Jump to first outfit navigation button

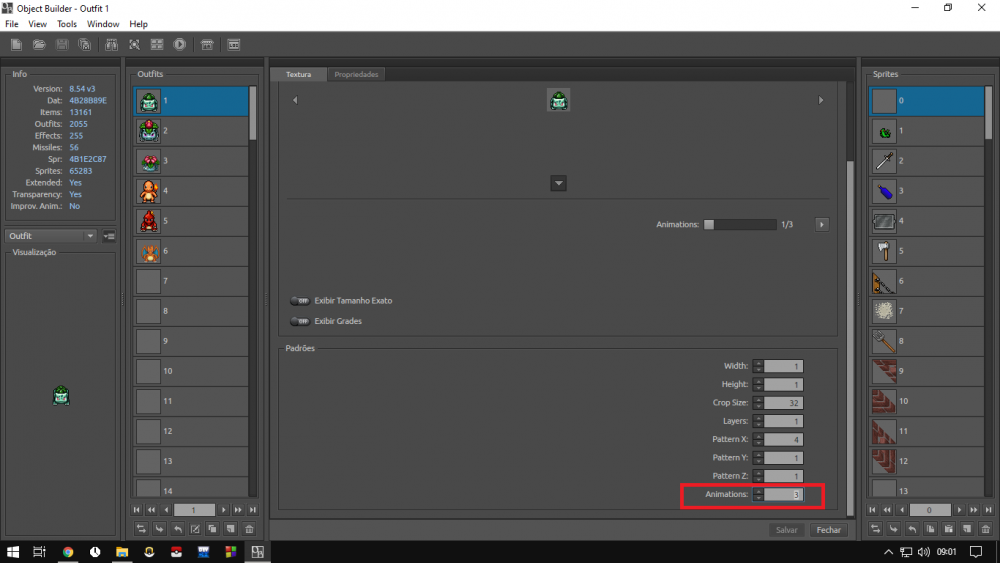136,510
